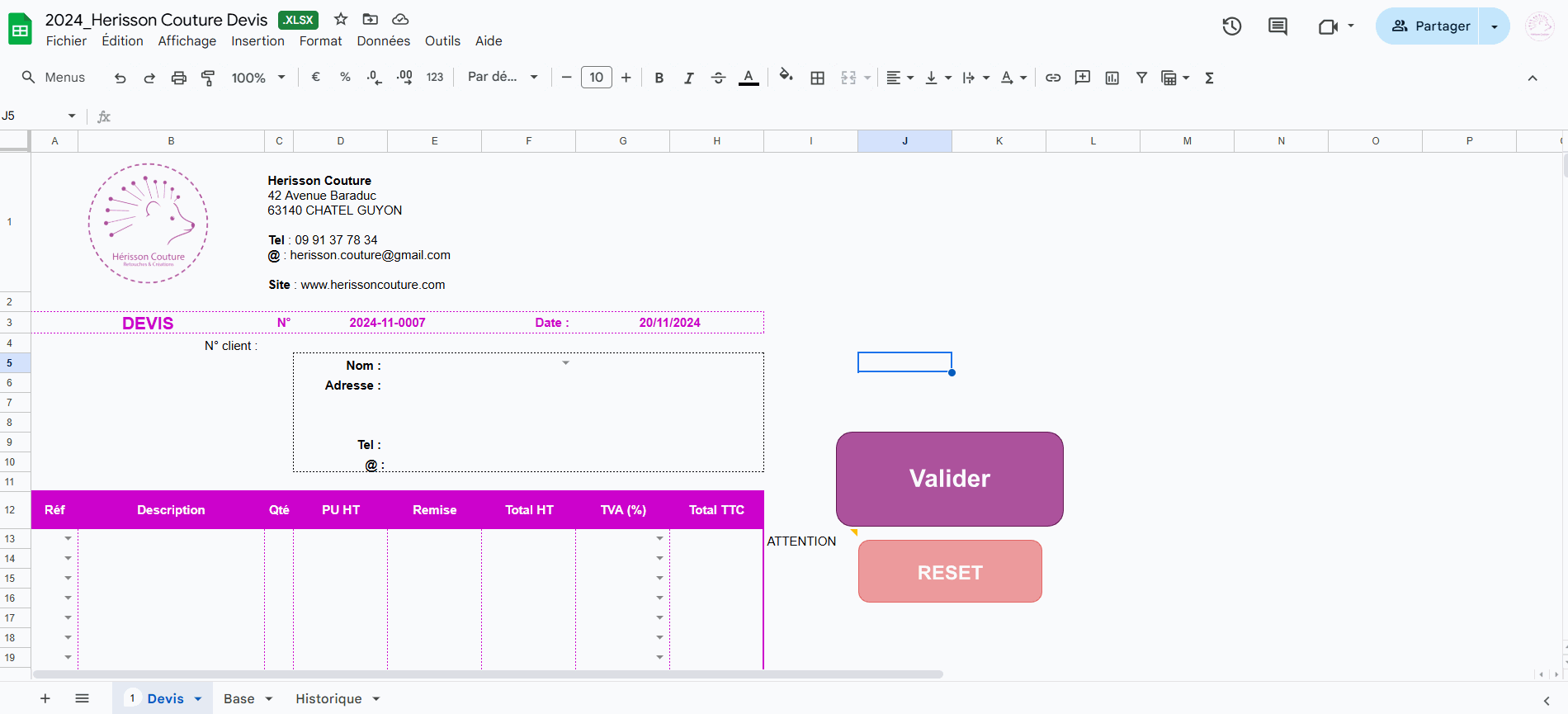Toggle strikethrough formatting

(x=718, y=78)
